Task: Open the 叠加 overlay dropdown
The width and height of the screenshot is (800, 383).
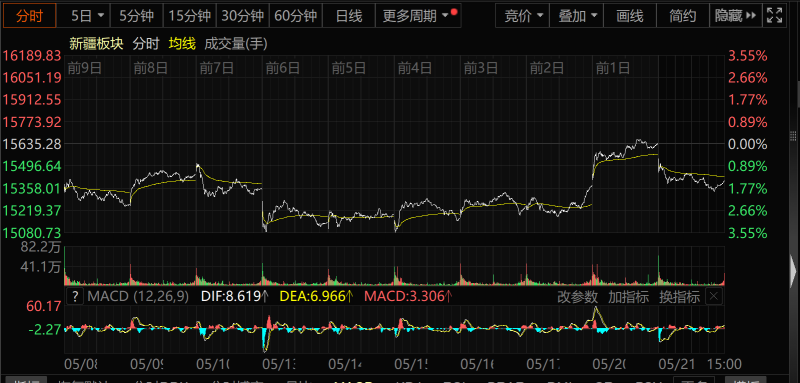Action: [x=577, y=16]
